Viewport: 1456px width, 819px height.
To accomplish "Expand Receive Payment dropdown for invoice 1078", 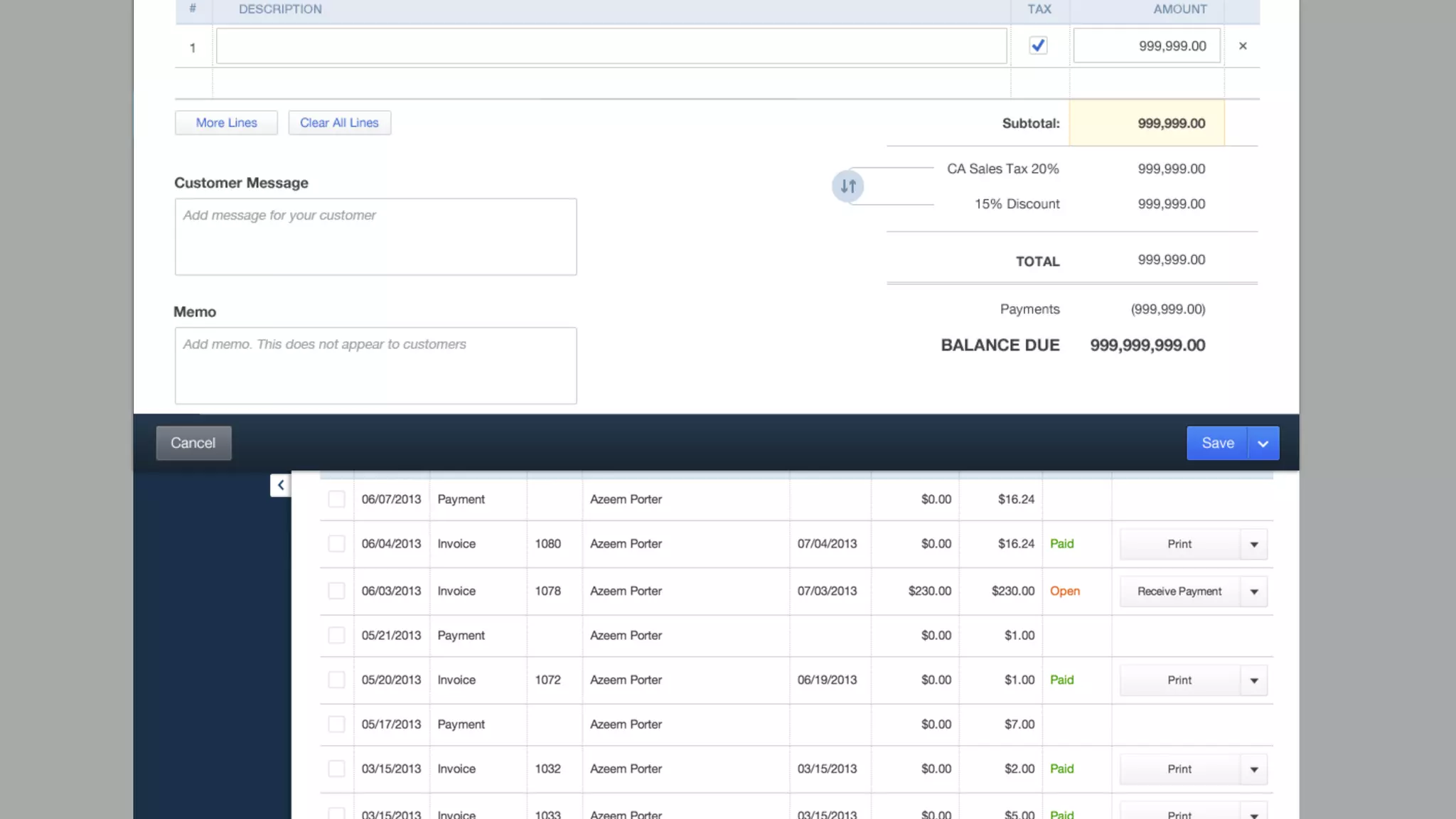I will point(1254,591).
